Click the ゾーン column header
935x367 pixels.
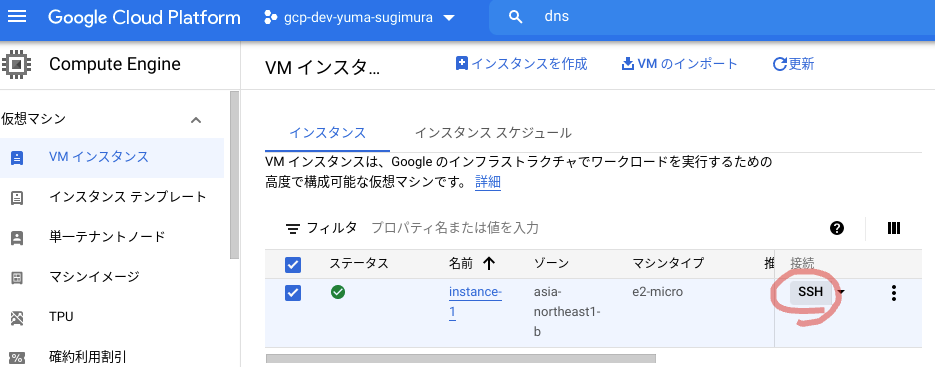[x=551, y=263]
